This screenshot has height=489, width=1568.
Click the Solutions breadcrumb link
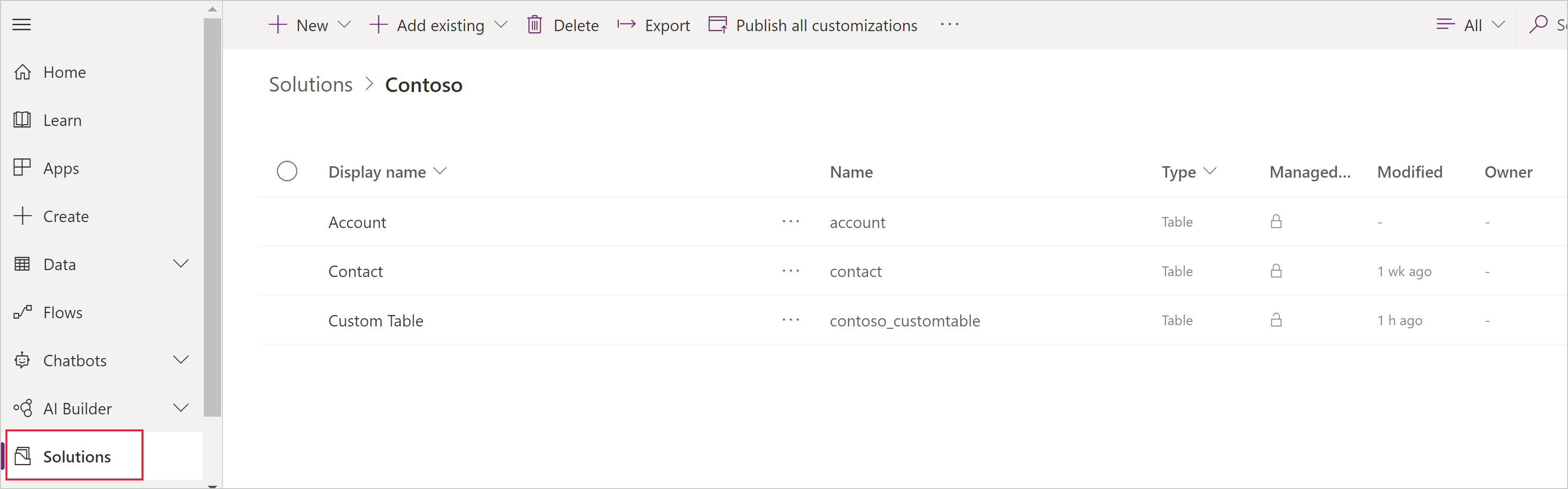coord(310,85)
